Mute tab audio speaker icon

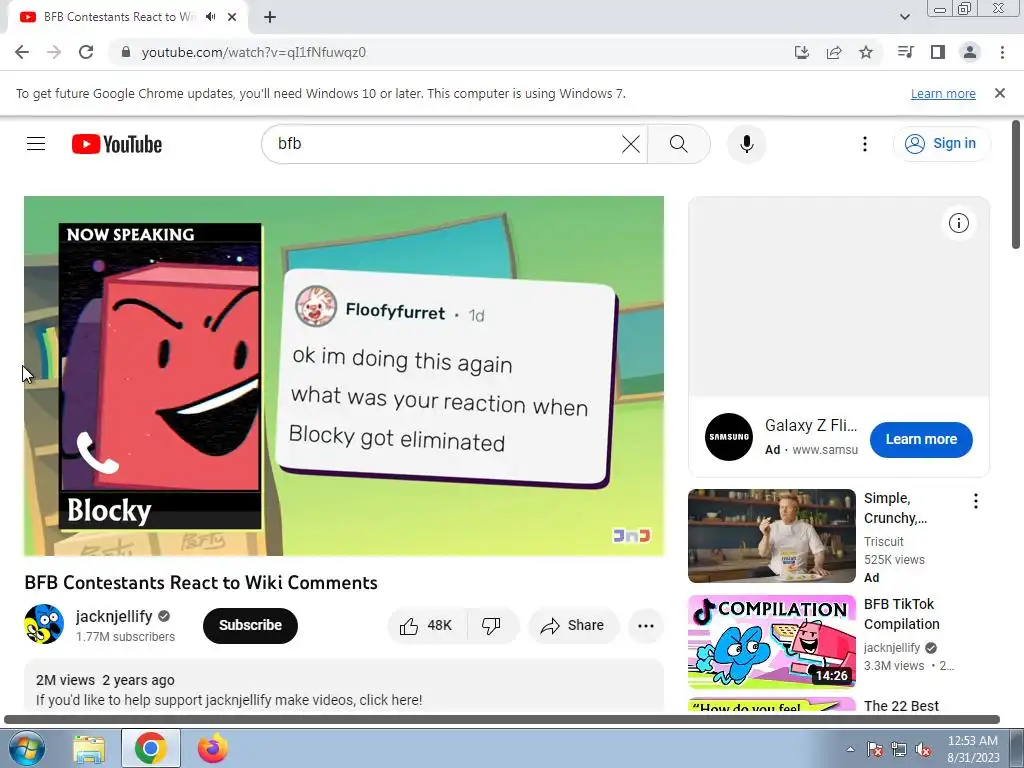click(210, 17)
